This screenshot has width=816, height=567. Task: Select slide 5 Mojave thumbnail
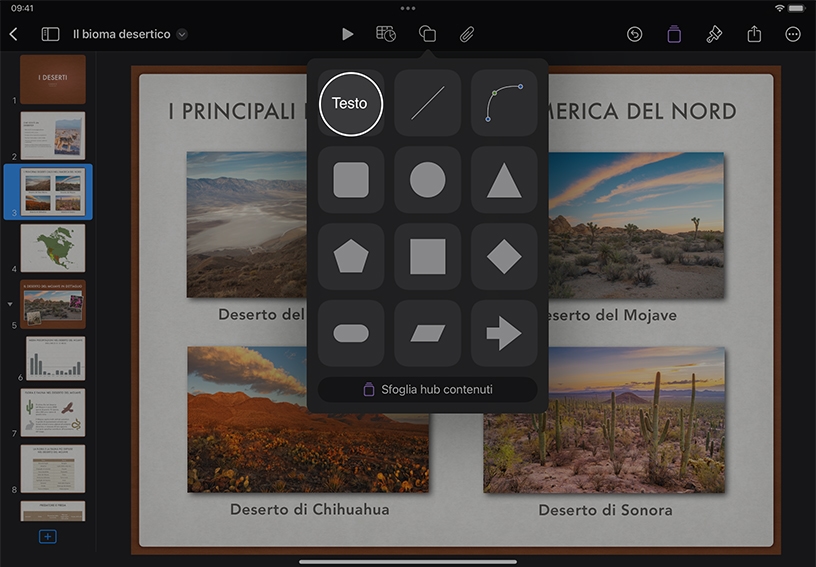point(53,304)
